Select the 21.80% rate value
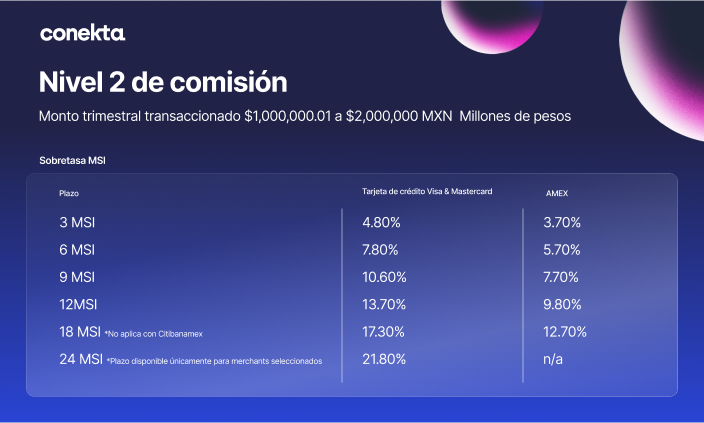The height and width of the screenshot is (423, 704). coord(384,359)
